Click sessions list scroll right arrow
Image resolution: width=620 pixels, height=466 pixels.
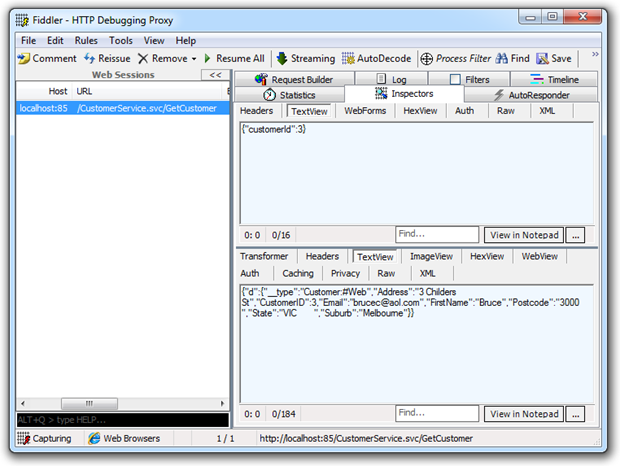(x=222, y=404)
